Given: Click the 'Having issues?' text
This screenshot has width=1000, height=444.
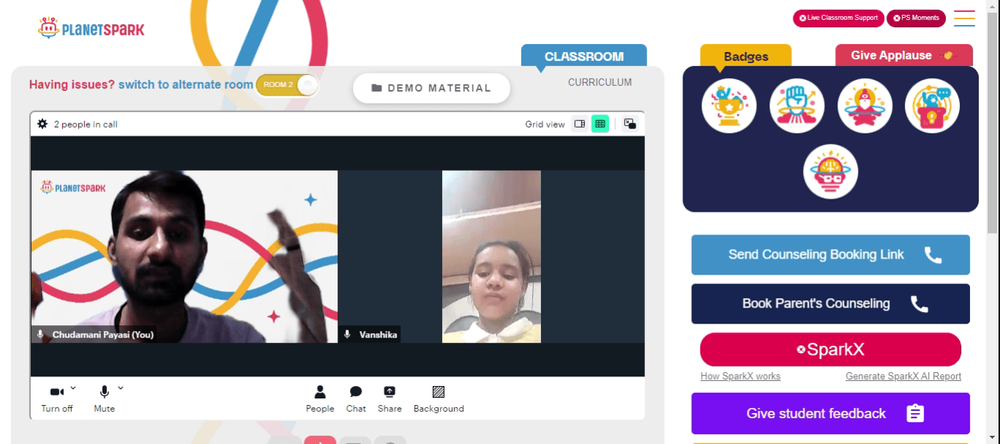Looking at the screenshot, I should pyautogui.click(x=72, y=85).
